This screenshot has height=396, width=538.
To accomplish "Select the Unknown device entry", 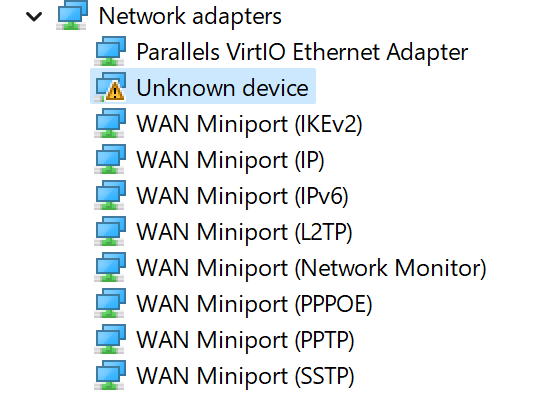I will pos(222,88).
